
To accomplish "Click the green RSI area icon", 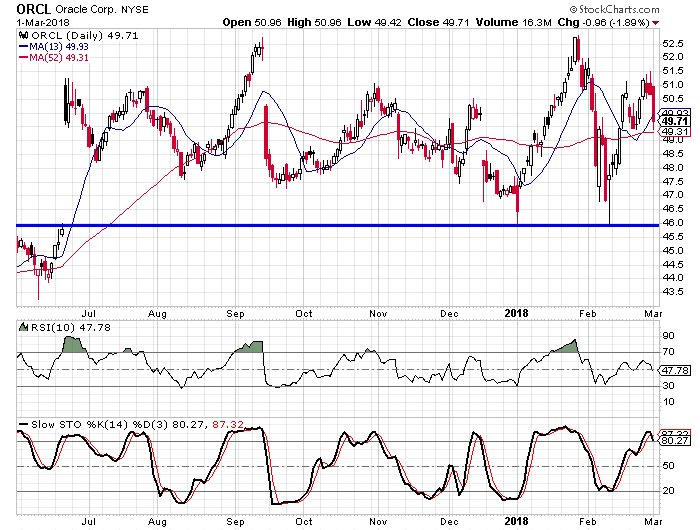I will click(x=23, y=327).
